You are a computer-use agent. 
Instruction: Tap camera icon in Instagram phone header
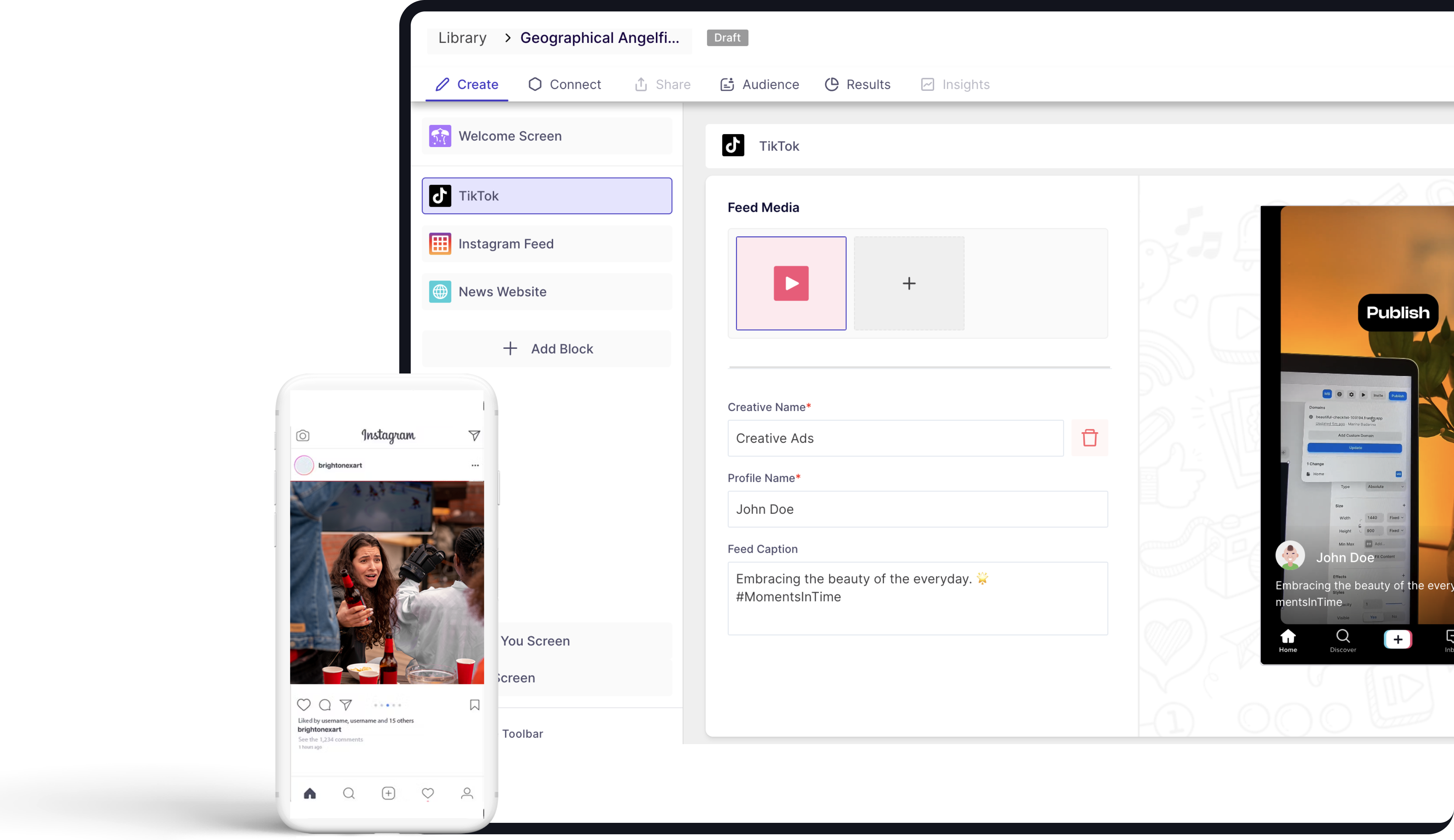(x=303, y=436)
